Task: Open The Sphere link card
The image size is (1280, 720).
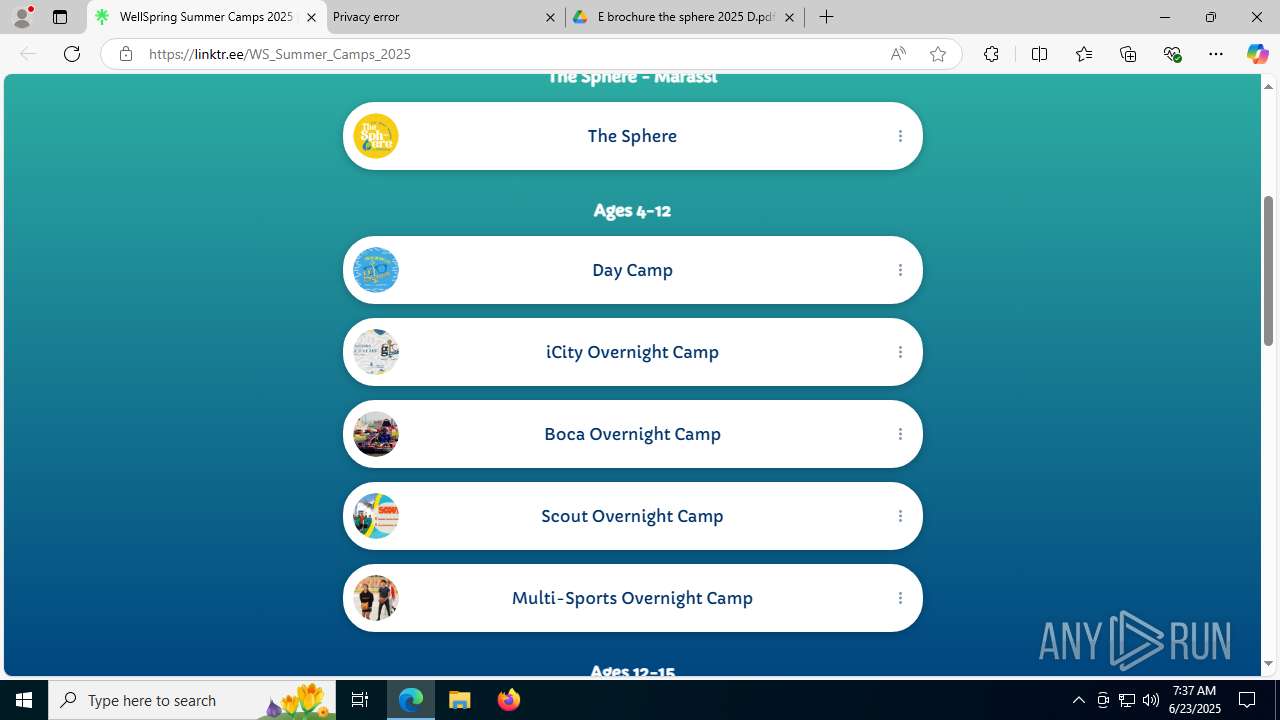Action: click(632, 136)
